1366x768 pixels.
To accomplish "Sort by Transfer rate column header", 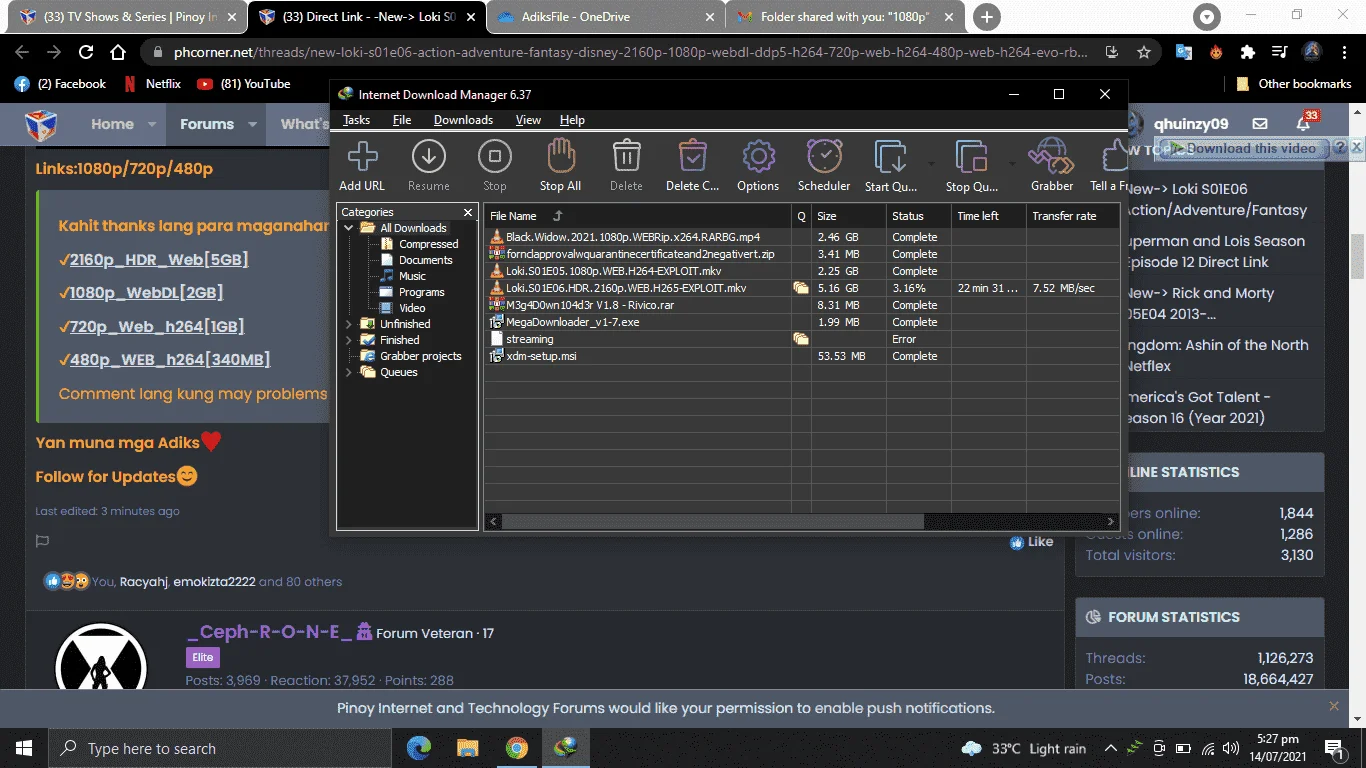I will 1072,216.
